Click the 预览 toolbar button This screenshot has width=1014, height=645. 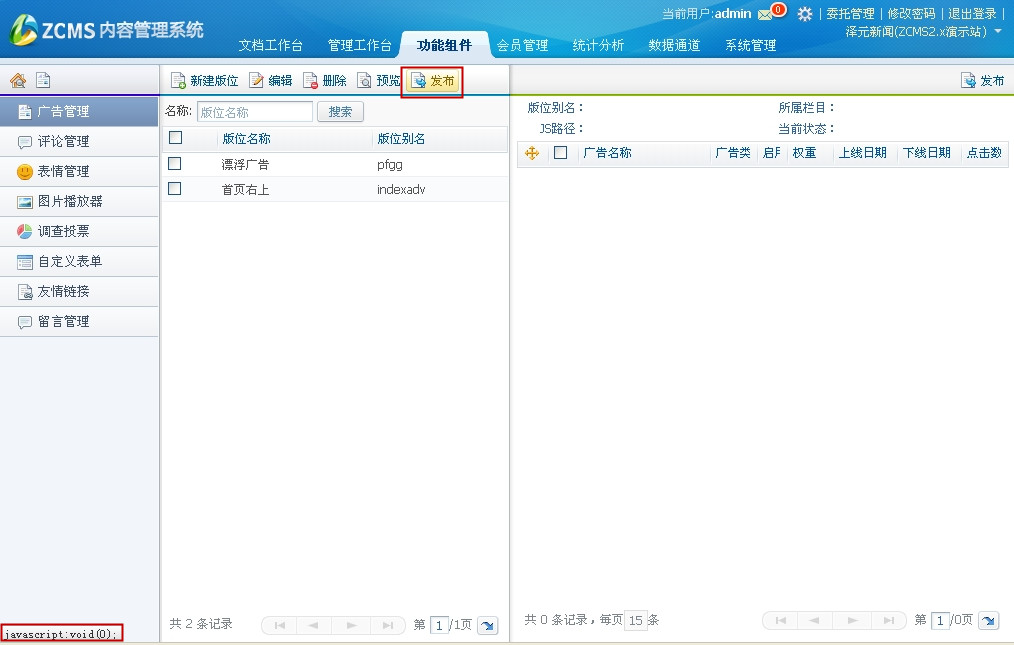(x=379, y=81)
